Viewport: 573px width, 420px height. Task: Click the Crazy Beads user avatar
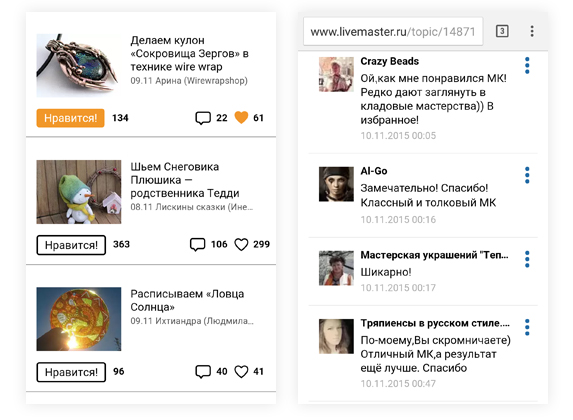pyautogui.click(x=336, y=74)
